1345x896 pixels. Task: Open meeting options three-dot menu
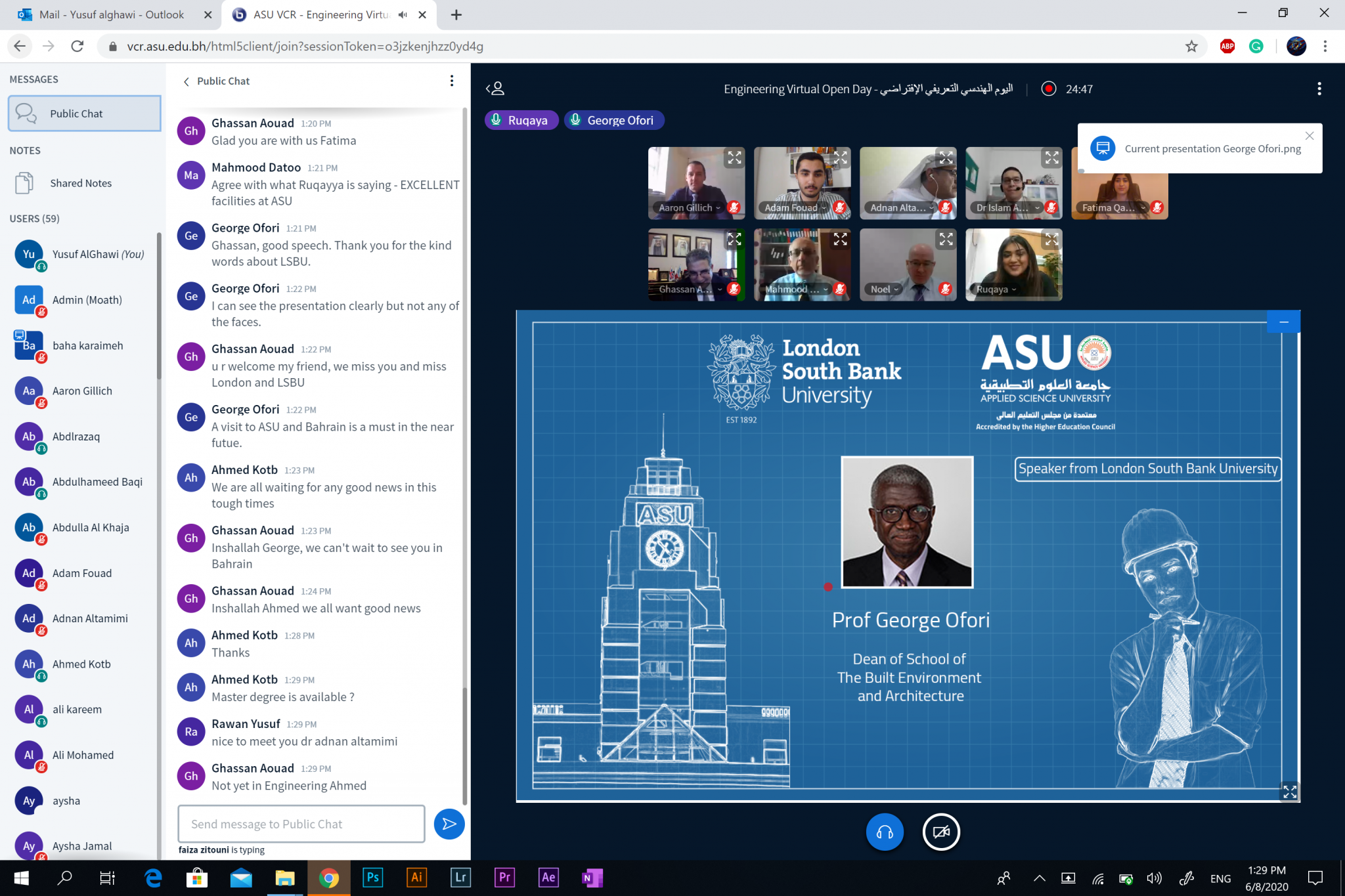click(x=1319, y=89)
